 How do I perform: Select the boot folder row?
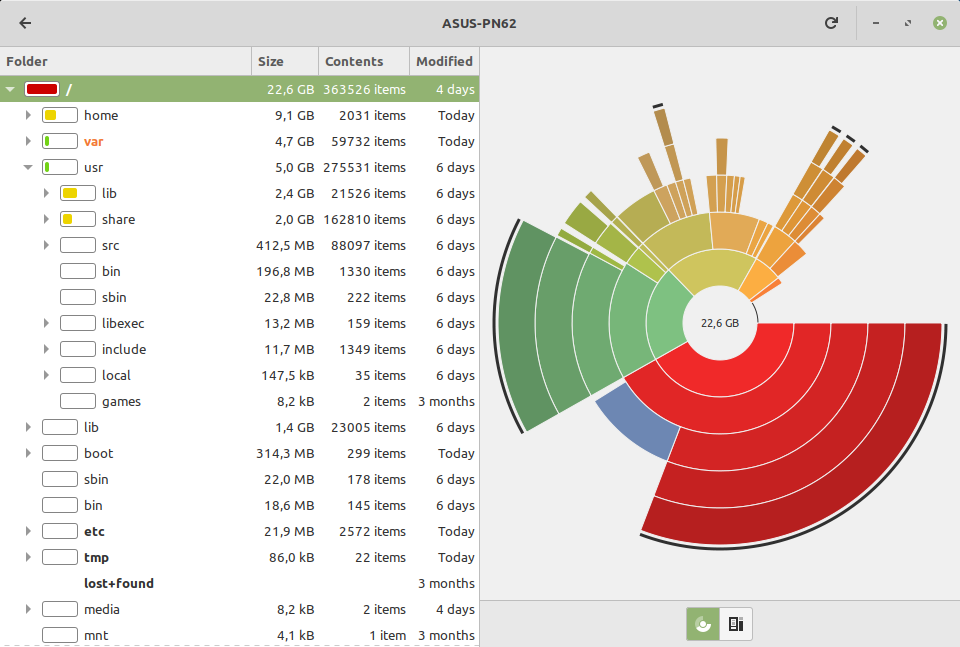click(98, 454)
